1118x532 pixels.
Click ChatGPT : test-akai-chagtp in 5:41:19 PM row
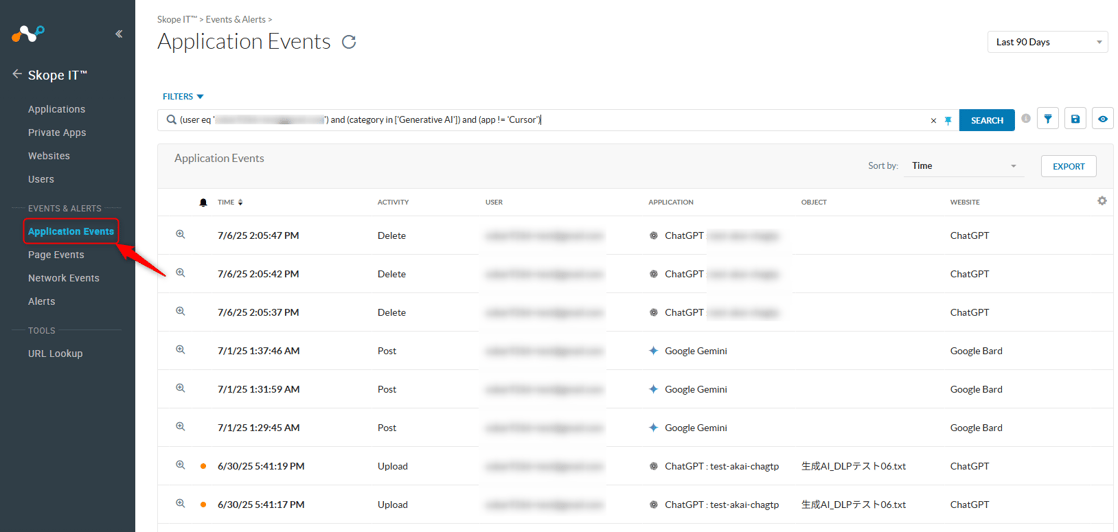pyautogui.click(x=722, y=466)
